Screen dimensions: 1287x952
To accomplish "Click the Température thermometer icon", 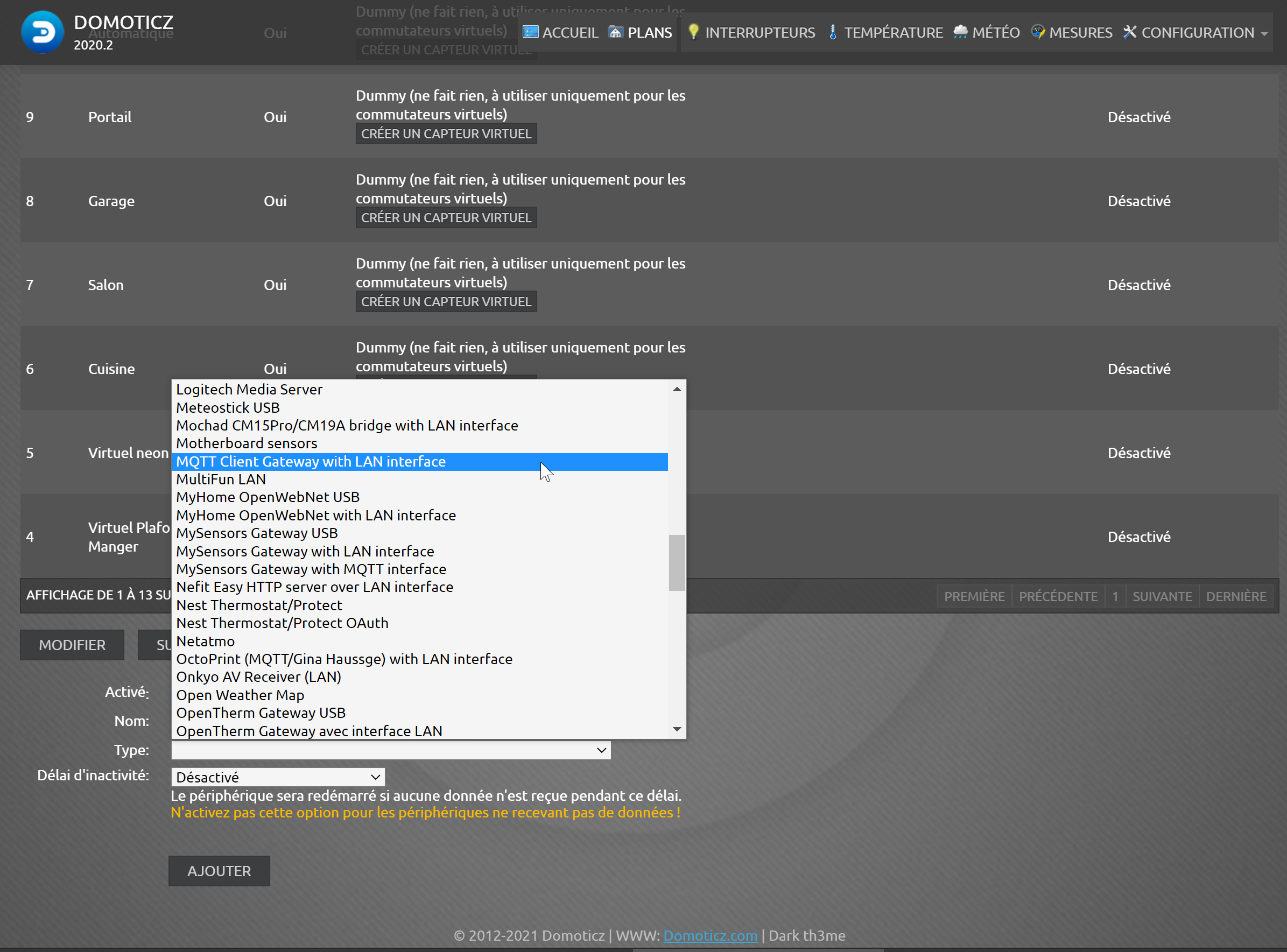I will (x=832, y=32).
